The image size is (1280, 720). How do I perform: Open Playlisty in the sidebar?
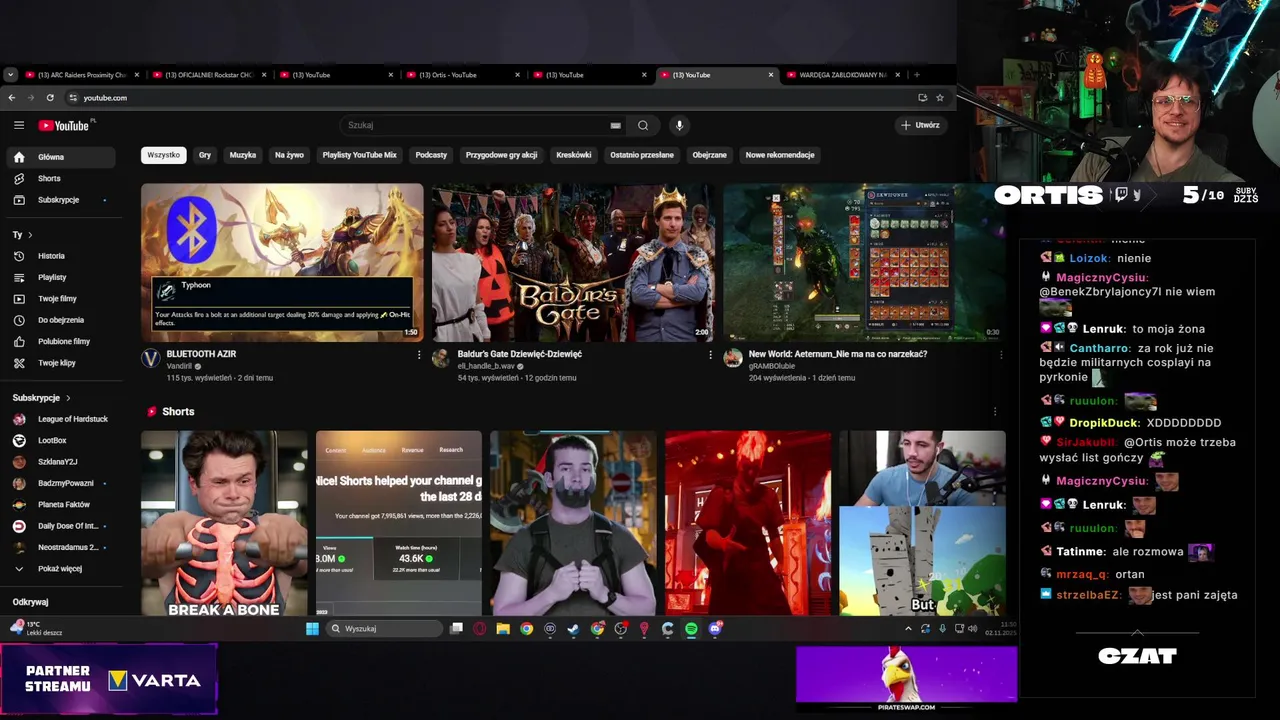(61, 277)
